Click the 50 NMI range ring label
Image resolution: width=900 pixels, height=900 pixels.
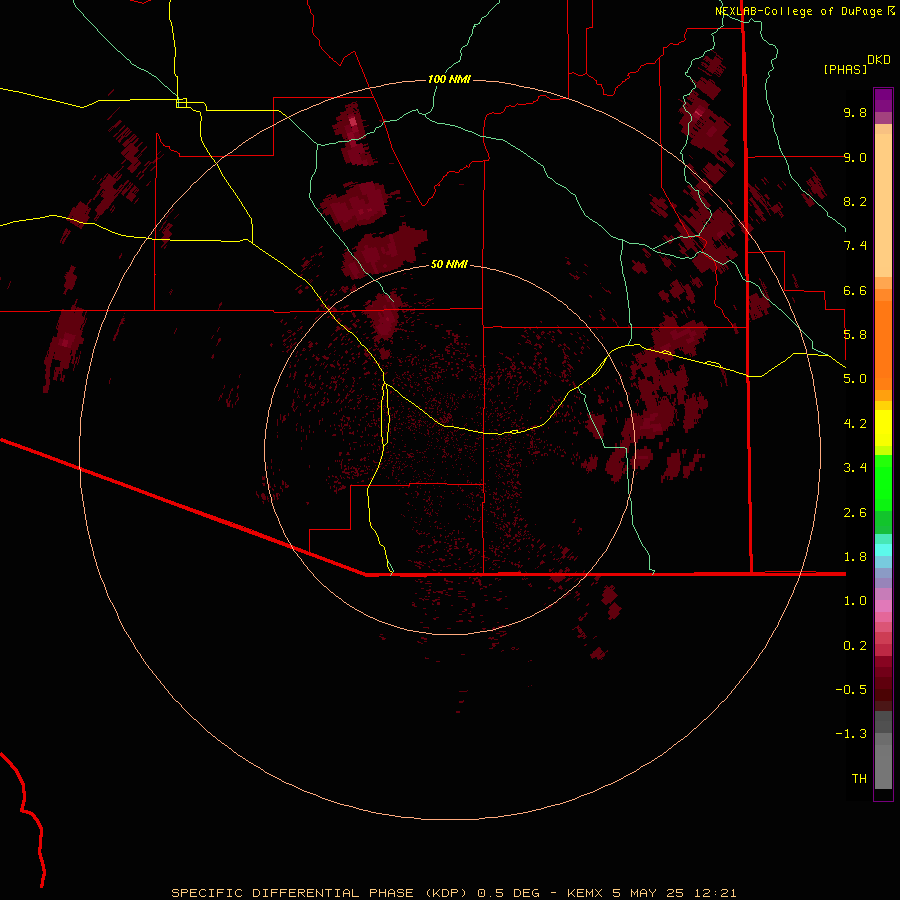pyautogui.click(x=449, y=265)
